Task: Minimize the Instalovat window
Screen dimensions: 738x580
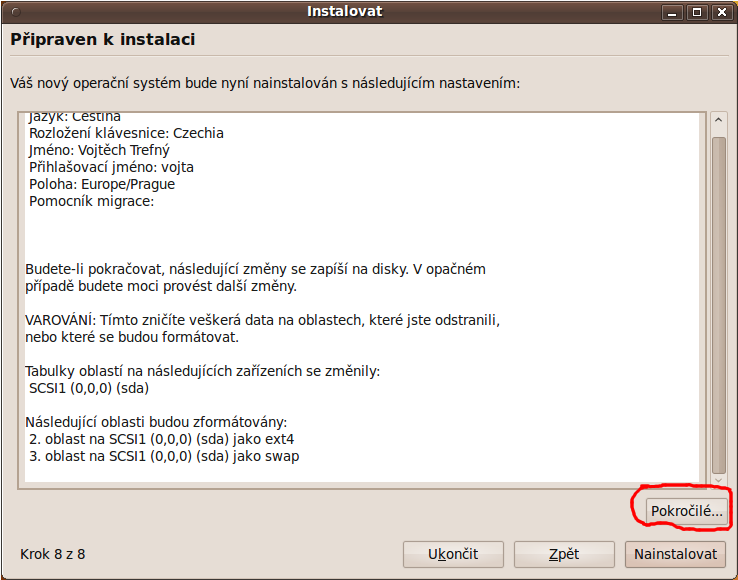Action: (672, 12)
